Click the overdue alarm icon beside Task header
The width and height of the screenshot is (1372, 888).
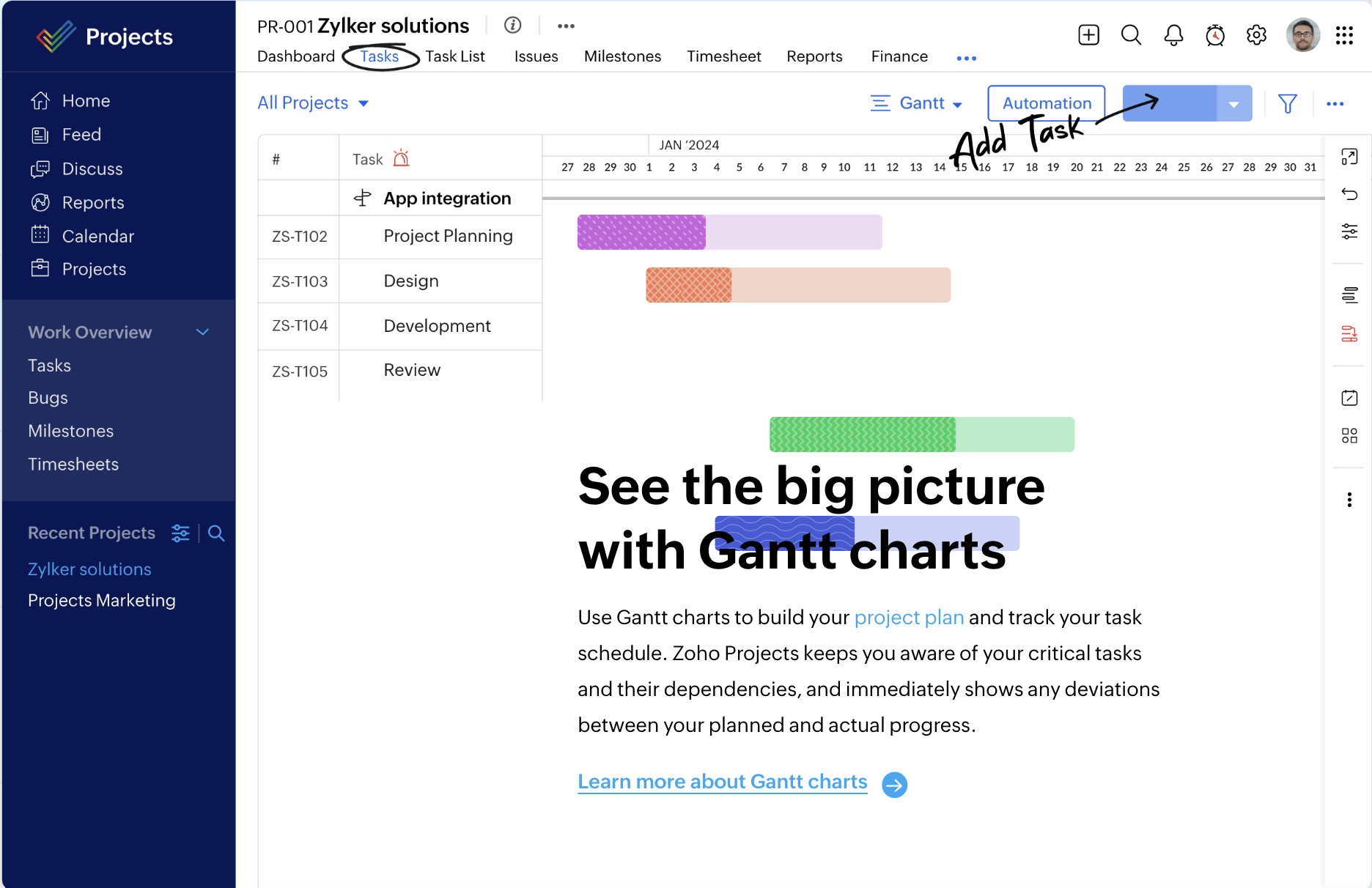pyautogui.click(x=401, y=158)
